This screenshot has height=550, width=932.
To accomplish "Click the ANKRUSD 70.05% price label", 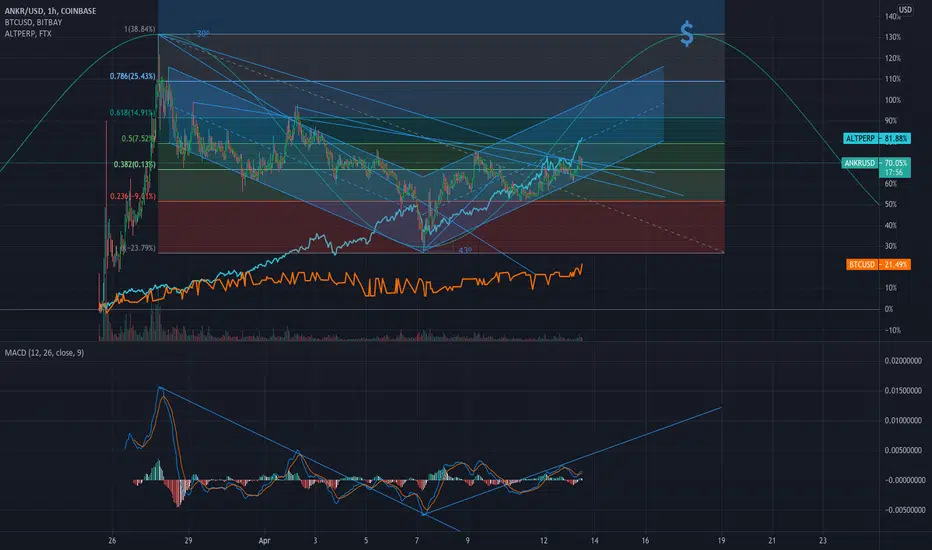I will (876, 163).
